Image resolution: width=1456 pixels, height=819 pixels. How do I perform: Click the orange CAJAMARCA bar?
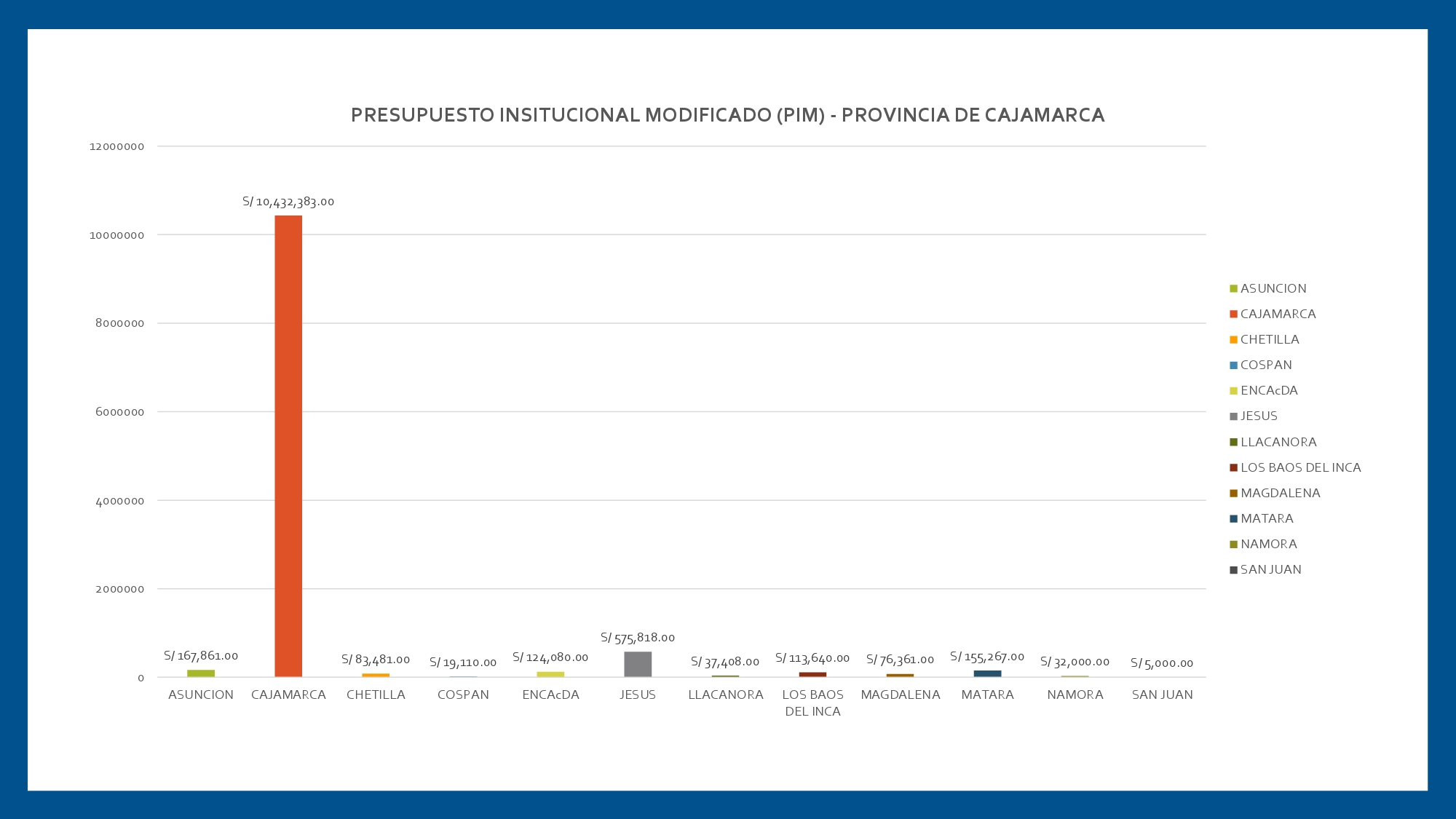[x=288, y=446]
